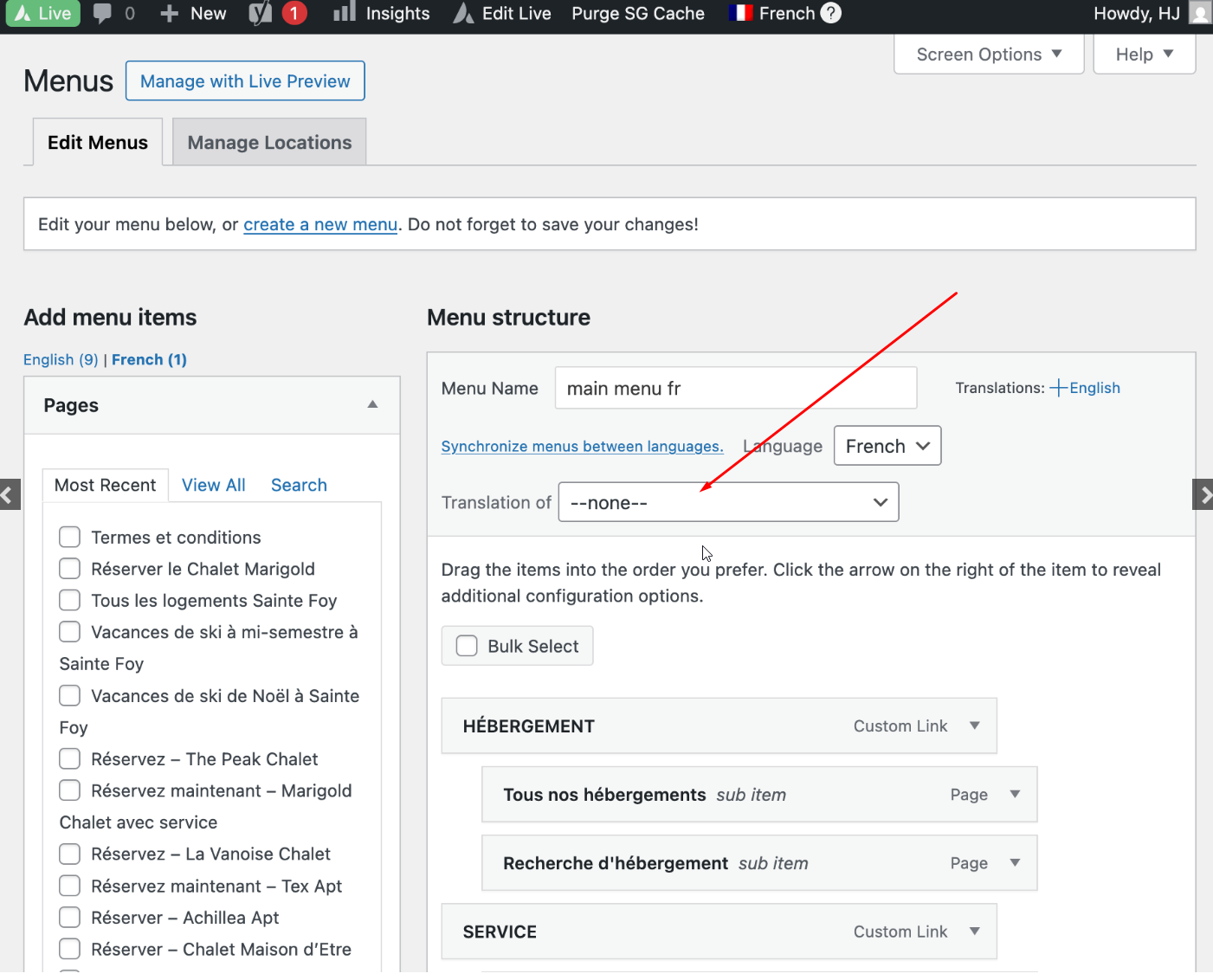Expand the HÉBERGEMENT menu item options
Screen dimensions: 1213x980
(x=975, y=725)
